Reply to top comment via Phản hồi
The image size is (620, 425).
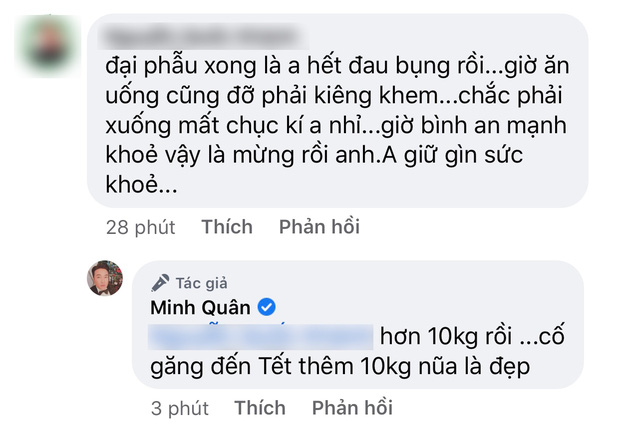click(319, 227)
